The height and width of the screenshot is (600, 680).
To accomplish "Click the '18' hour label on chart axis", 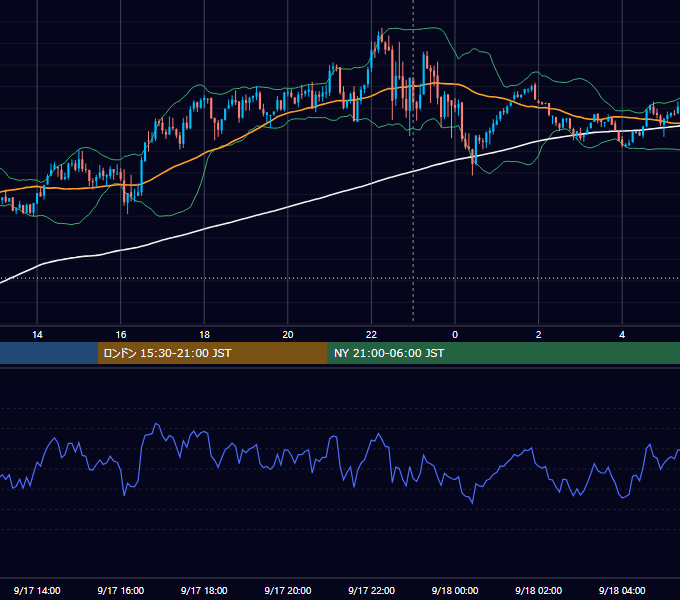I will point(204,335).
